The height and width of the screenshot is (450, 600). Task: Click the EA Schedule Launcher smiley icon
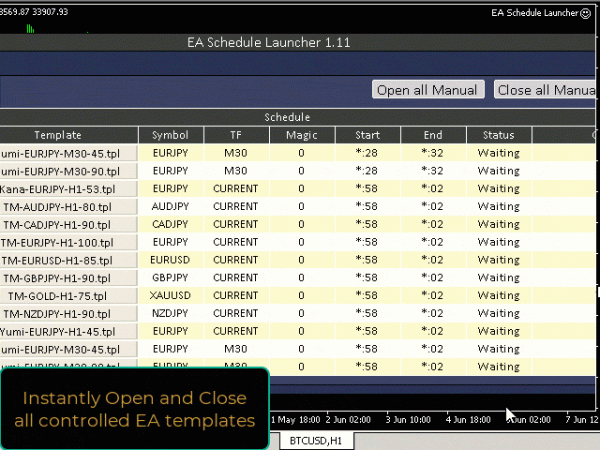pyautogui.click(x=586, y=13)
